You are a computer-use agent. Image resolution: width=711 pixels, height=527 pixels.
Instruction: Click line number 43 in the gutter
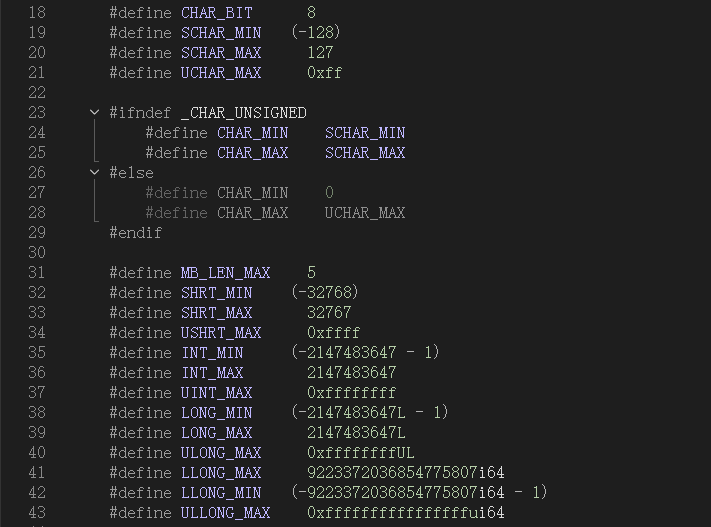pos(36,513)
